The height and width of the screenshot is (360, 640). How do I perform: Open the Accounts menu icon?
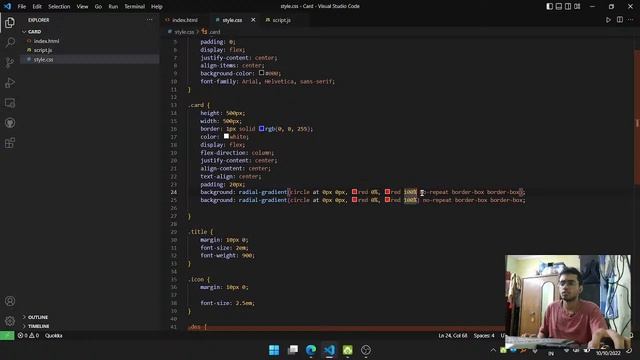tap(10, 301)
